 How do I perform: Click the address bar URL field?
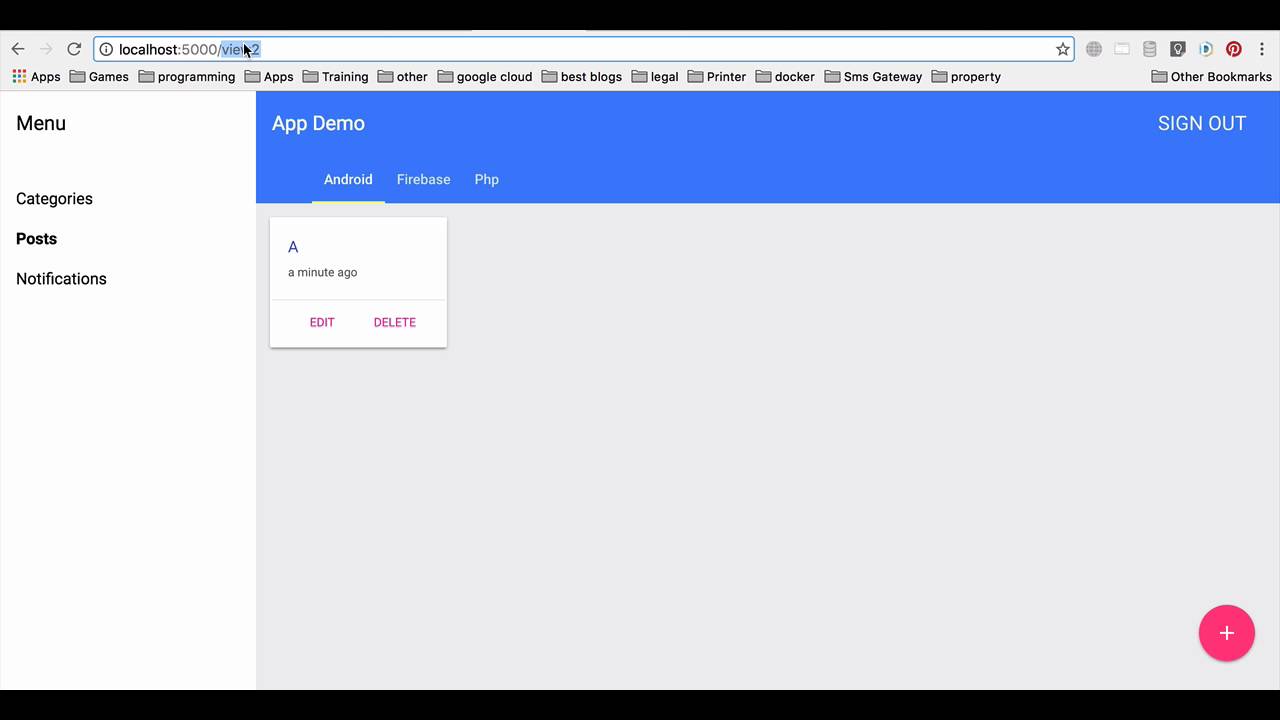pyautogui.click(x=584, y=49)
